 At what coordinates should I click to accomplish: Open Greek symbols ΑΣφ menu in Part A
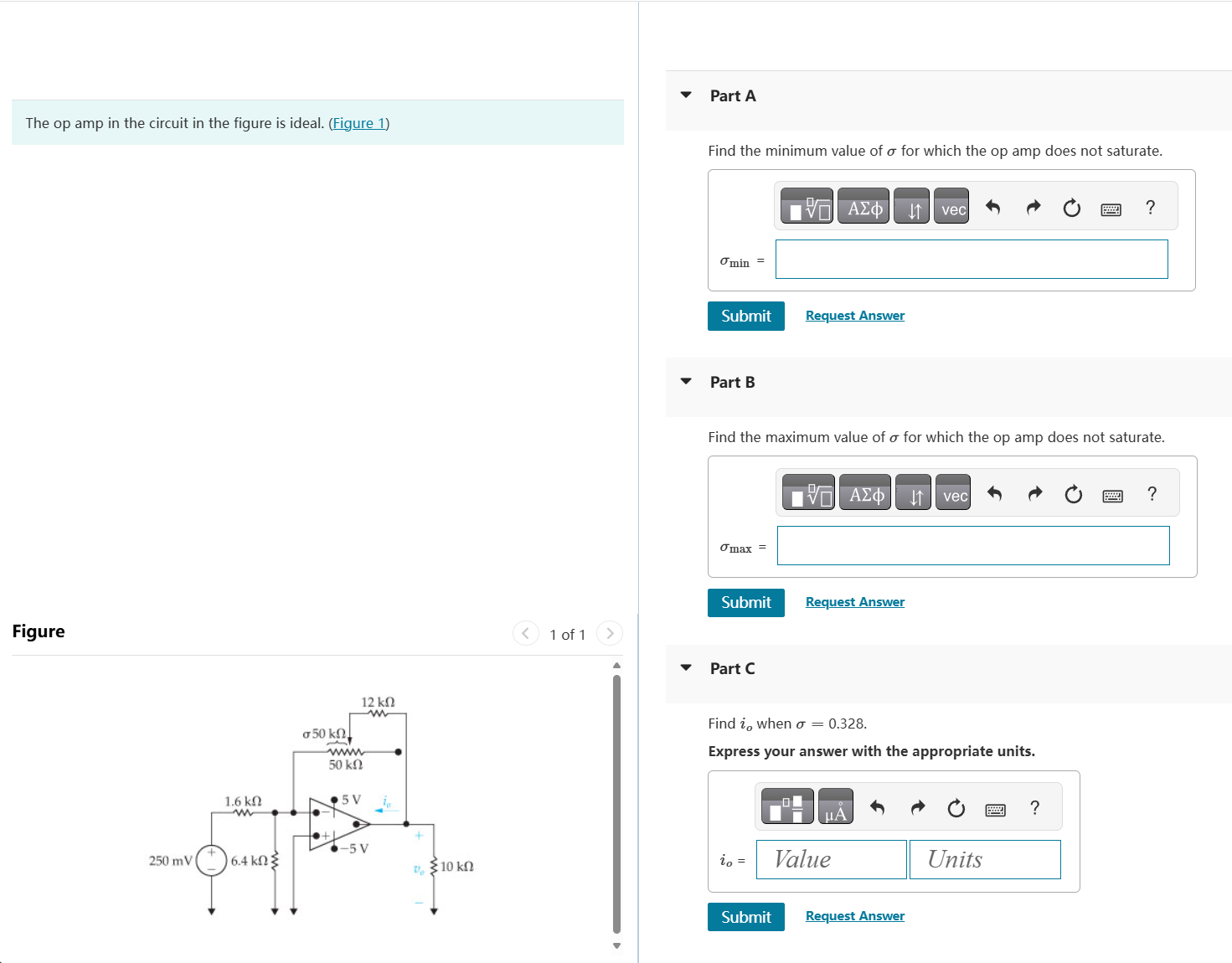(x=863, y=206)
